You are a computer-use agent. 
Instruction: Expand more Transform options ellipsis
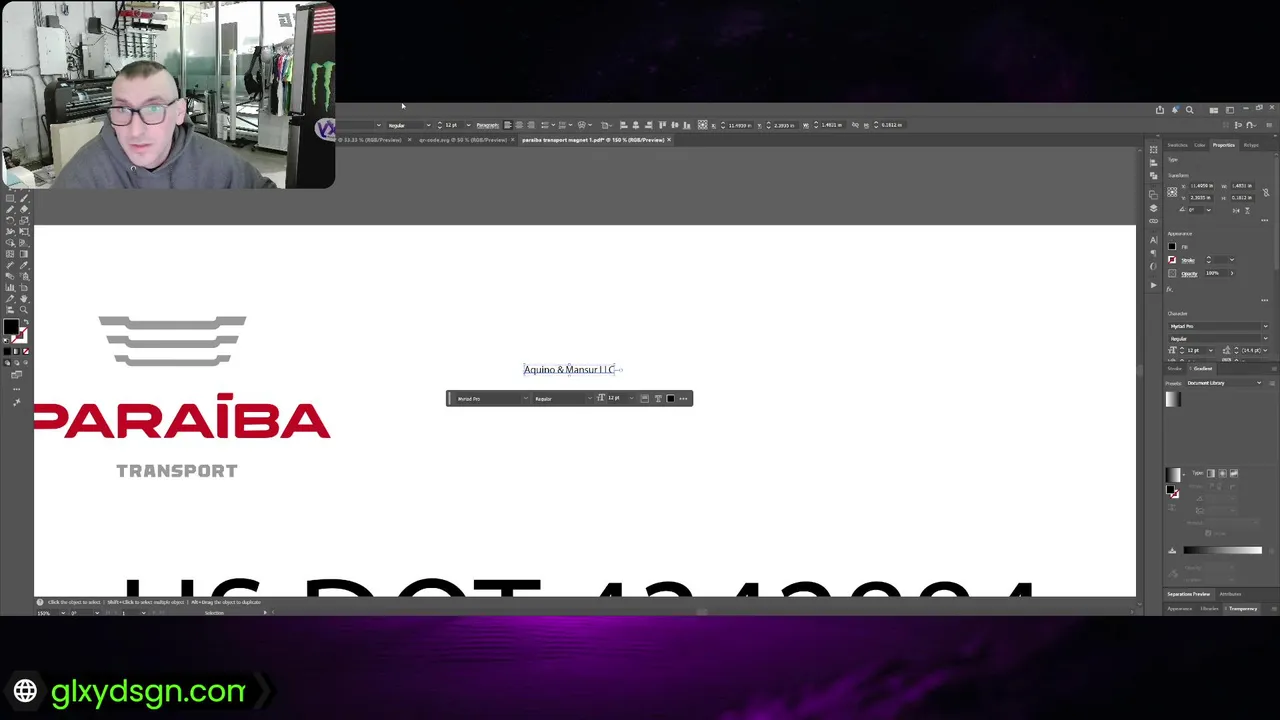click(1265, 220)
